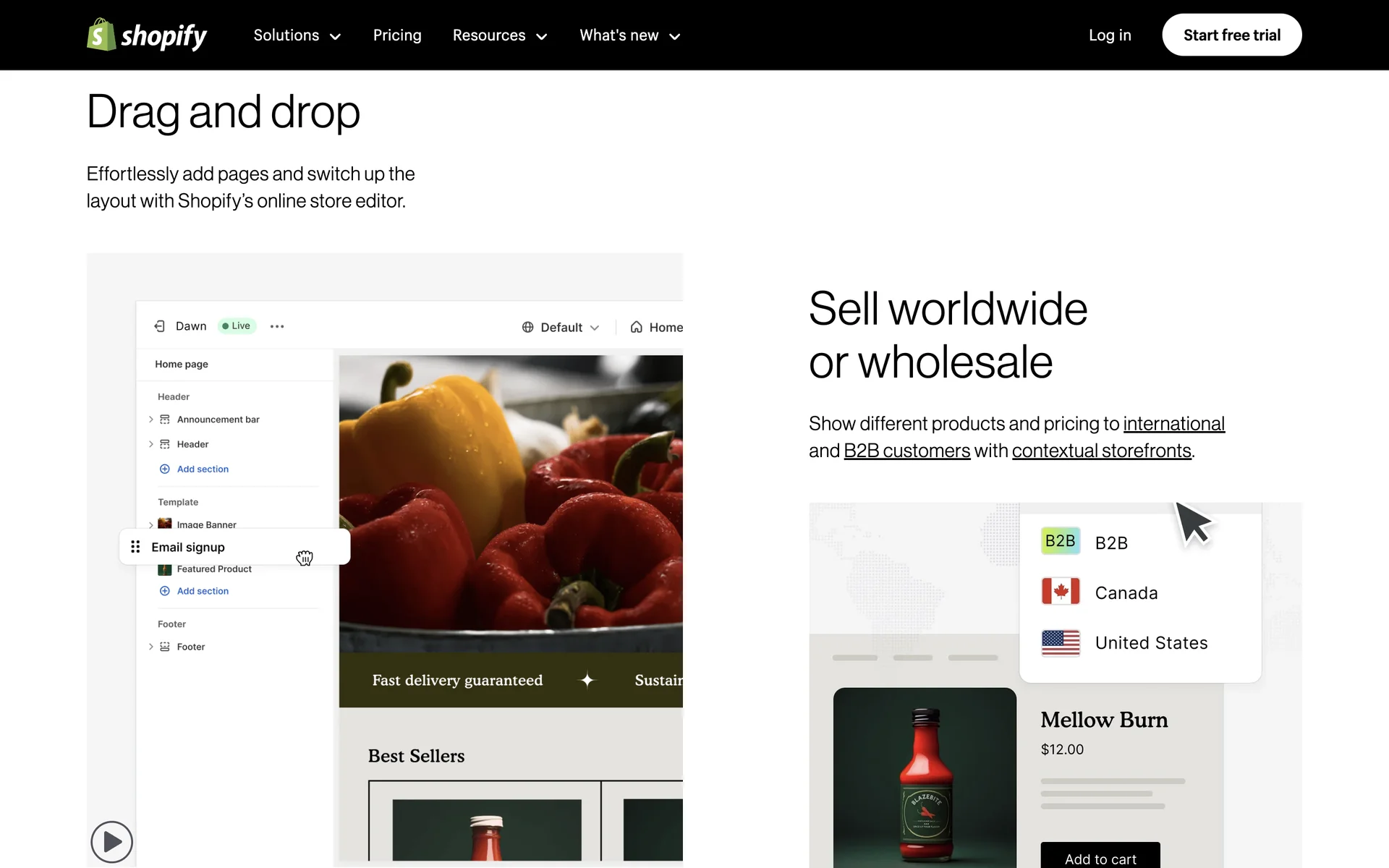
Task: Open the three-dot menu beside Live
Action: pos(277,326)
